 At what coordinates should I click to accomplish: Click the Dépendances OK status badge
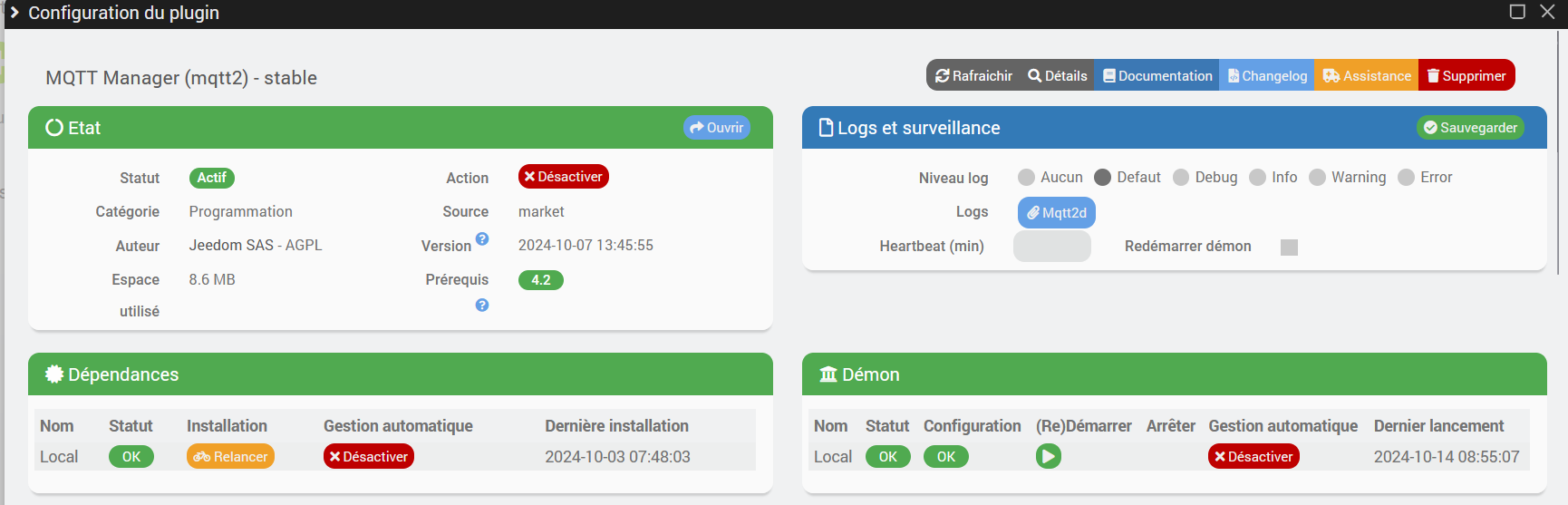[131, 457]
